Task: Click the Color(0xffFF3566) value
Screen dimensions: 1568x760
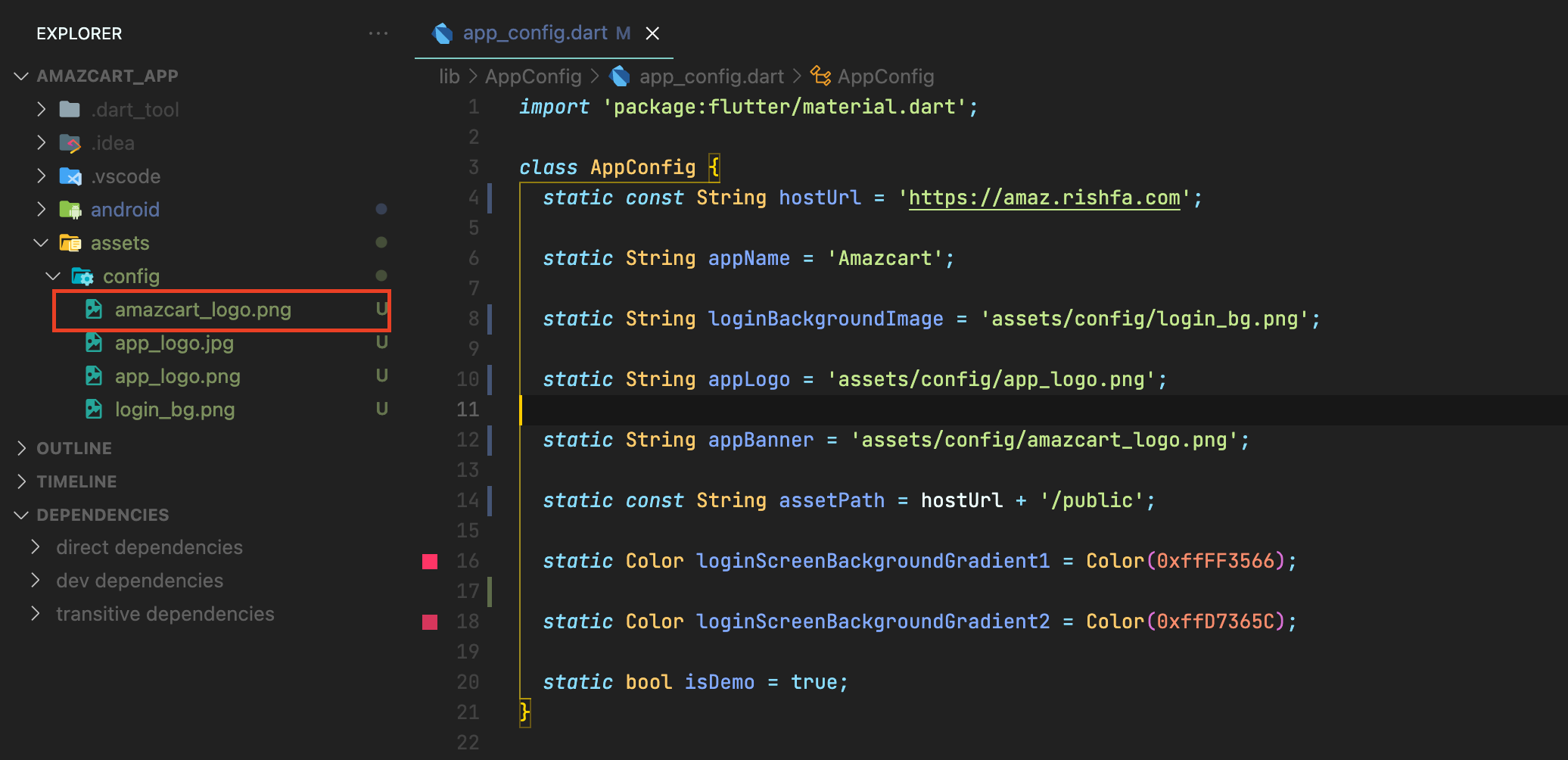Action: 1186,561
